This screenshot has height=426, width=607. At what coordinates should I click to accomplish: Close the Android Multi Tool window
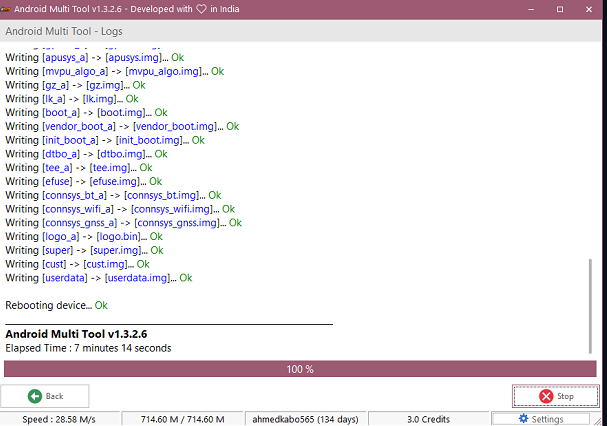588,8
